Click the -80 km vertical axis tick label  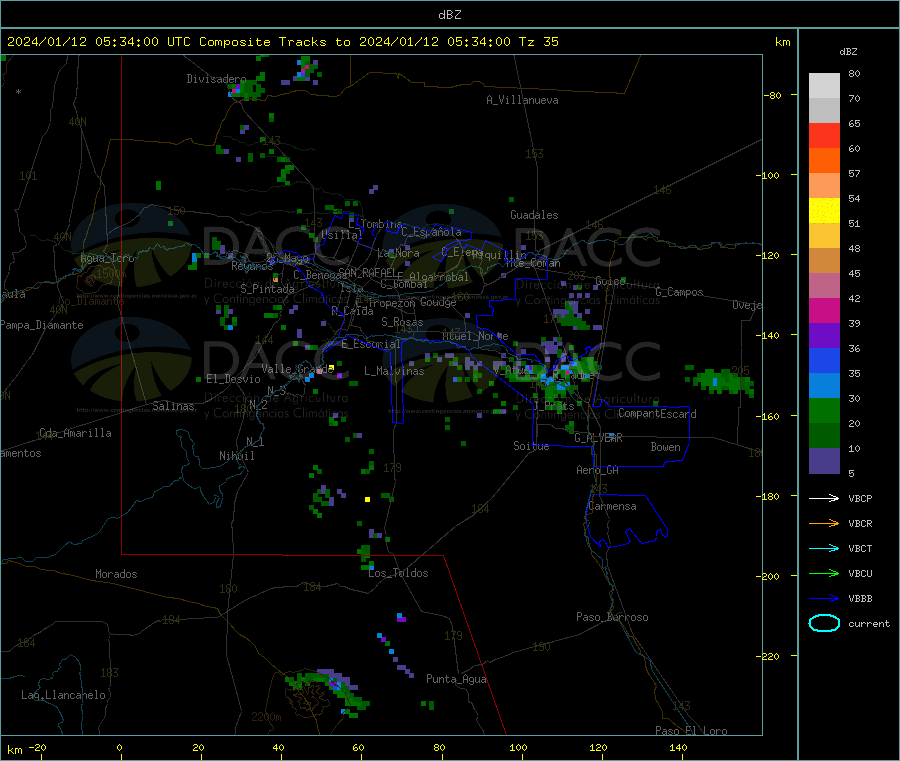[x=773, y=95]
